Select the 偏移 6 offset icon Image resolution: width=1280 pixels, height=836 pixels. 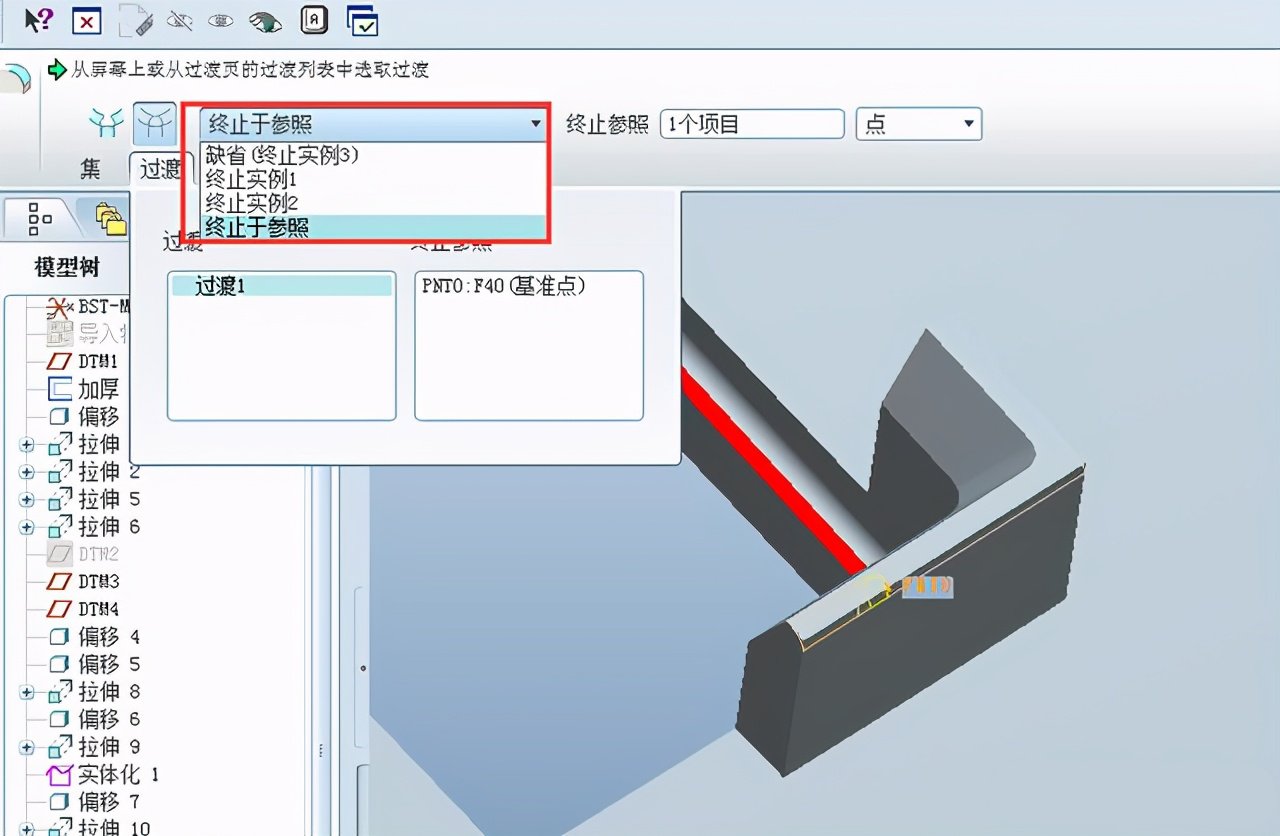click(60, 719)
